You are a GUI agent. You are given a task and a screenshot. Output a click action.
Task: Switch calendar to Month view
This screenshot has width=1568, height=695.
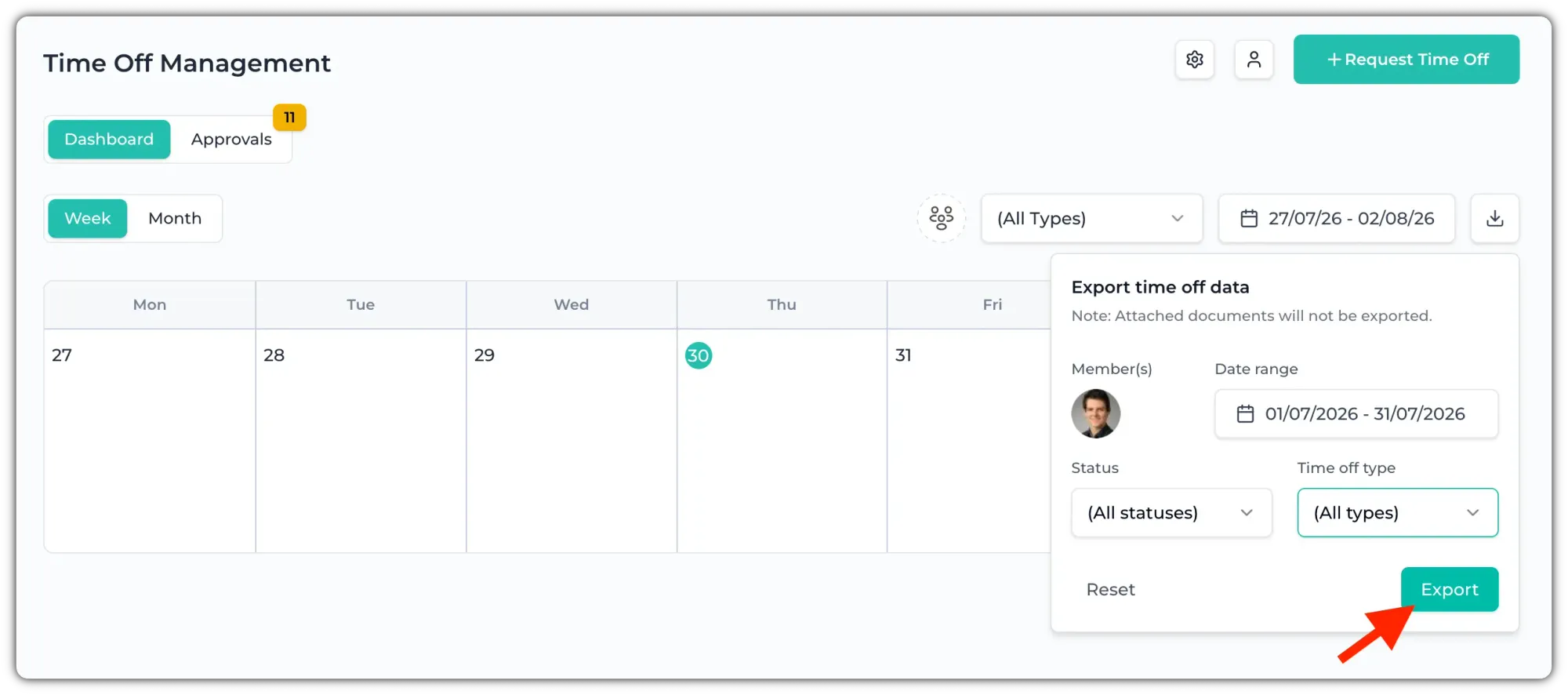[175, 218]
